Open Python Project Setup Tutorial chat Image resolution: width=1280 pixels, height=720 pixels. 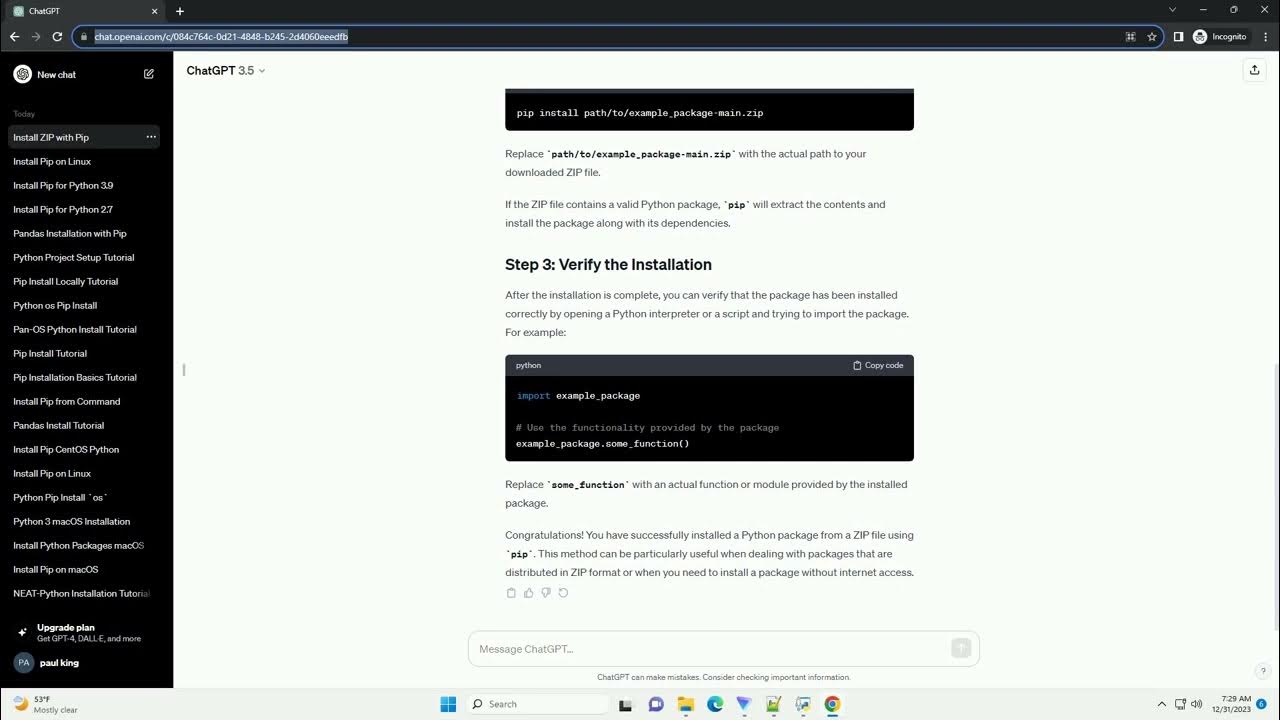click(x=84, y=257)
